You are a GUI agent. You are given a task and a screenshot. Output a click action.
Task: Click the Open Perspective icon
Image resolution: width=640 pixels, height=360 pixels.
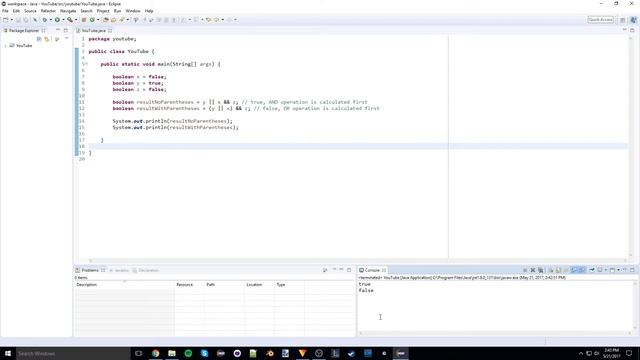pos(623,20)
